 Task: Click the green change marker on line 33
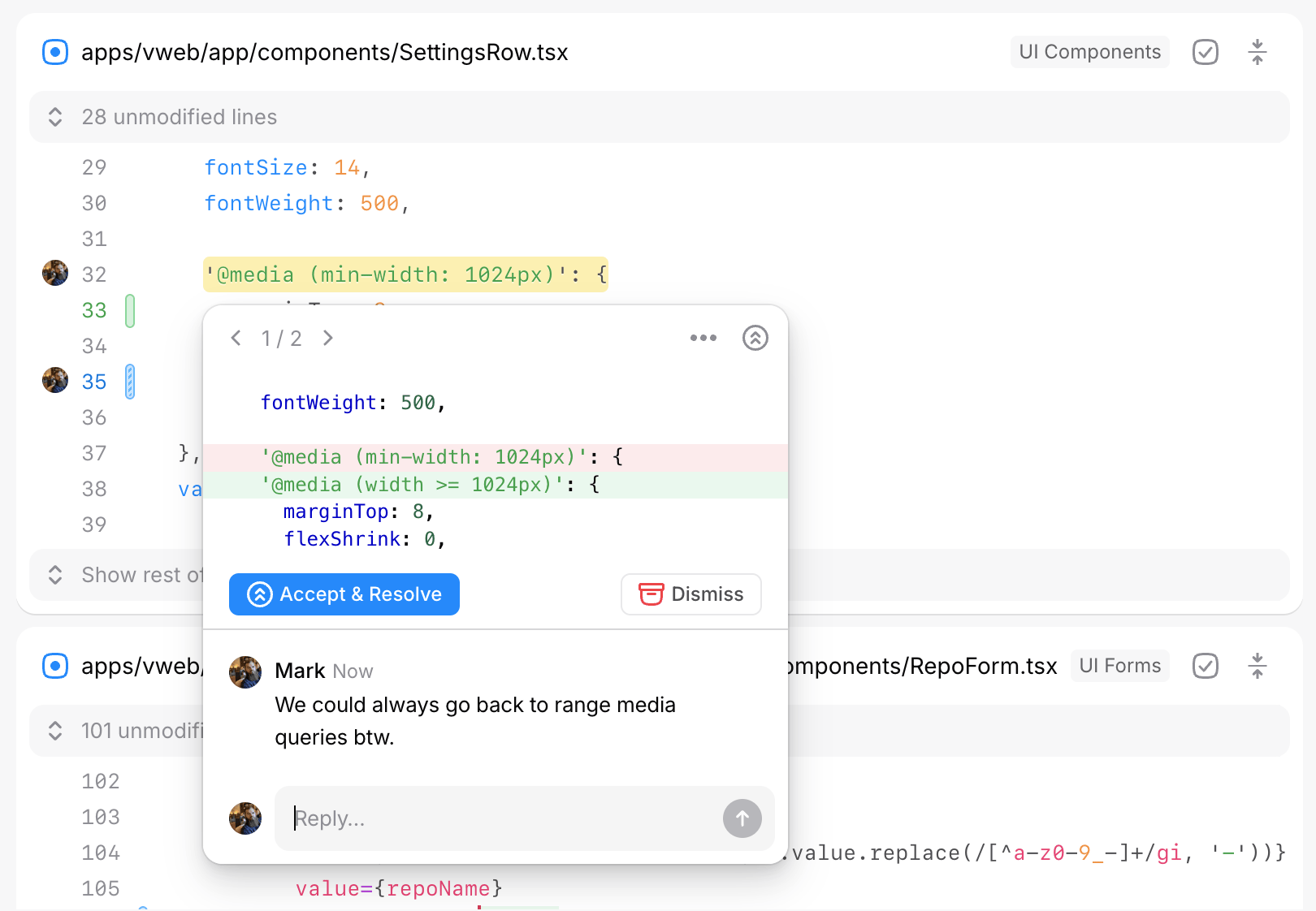pyautogui.click(x=130, y=311)
